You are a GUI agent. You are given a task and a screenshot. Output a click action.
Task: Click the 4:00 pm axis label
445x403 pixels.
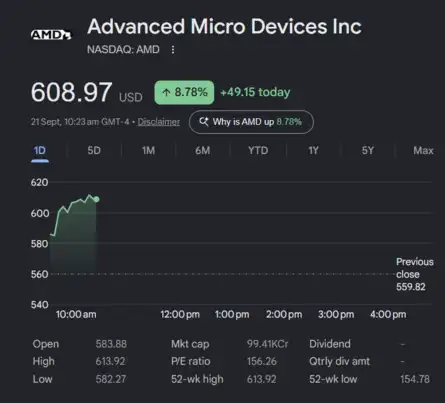point(388,314)
